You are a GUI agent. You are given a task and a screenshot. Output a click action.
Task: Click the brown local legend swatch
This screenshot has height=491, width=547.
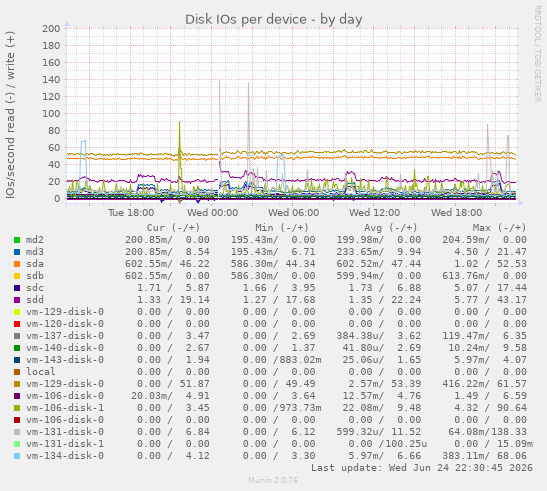pyautogui.click(x=17, y=372)
